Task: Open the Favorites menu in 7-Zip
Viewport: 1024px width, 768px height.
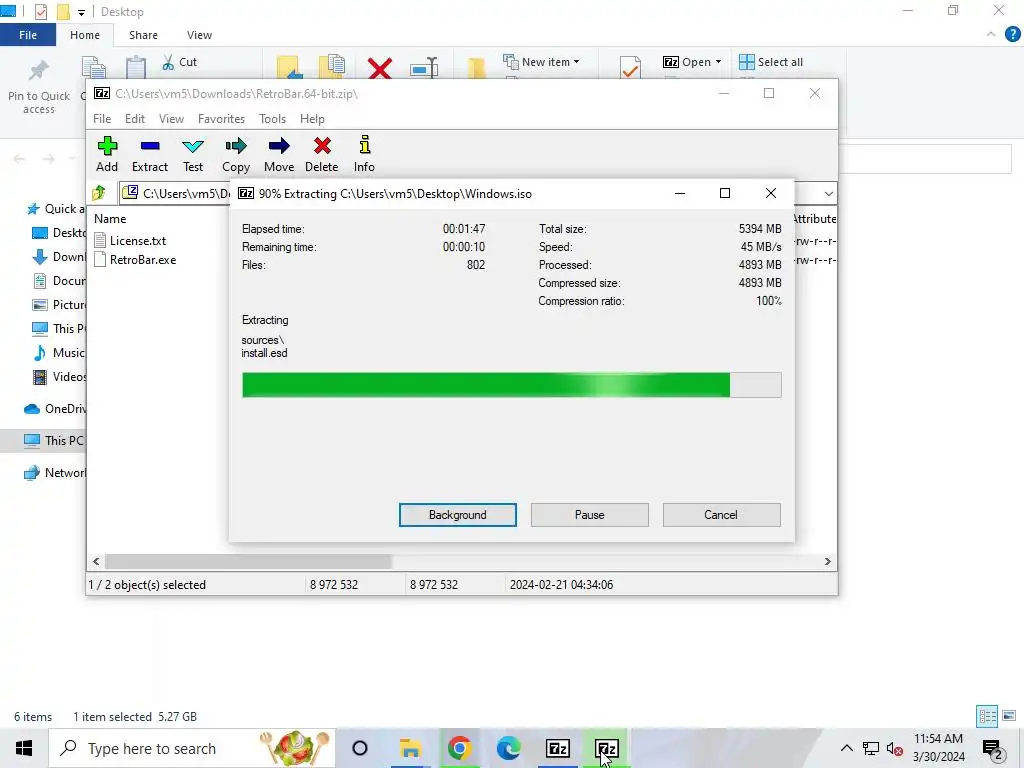Action: 221,119
